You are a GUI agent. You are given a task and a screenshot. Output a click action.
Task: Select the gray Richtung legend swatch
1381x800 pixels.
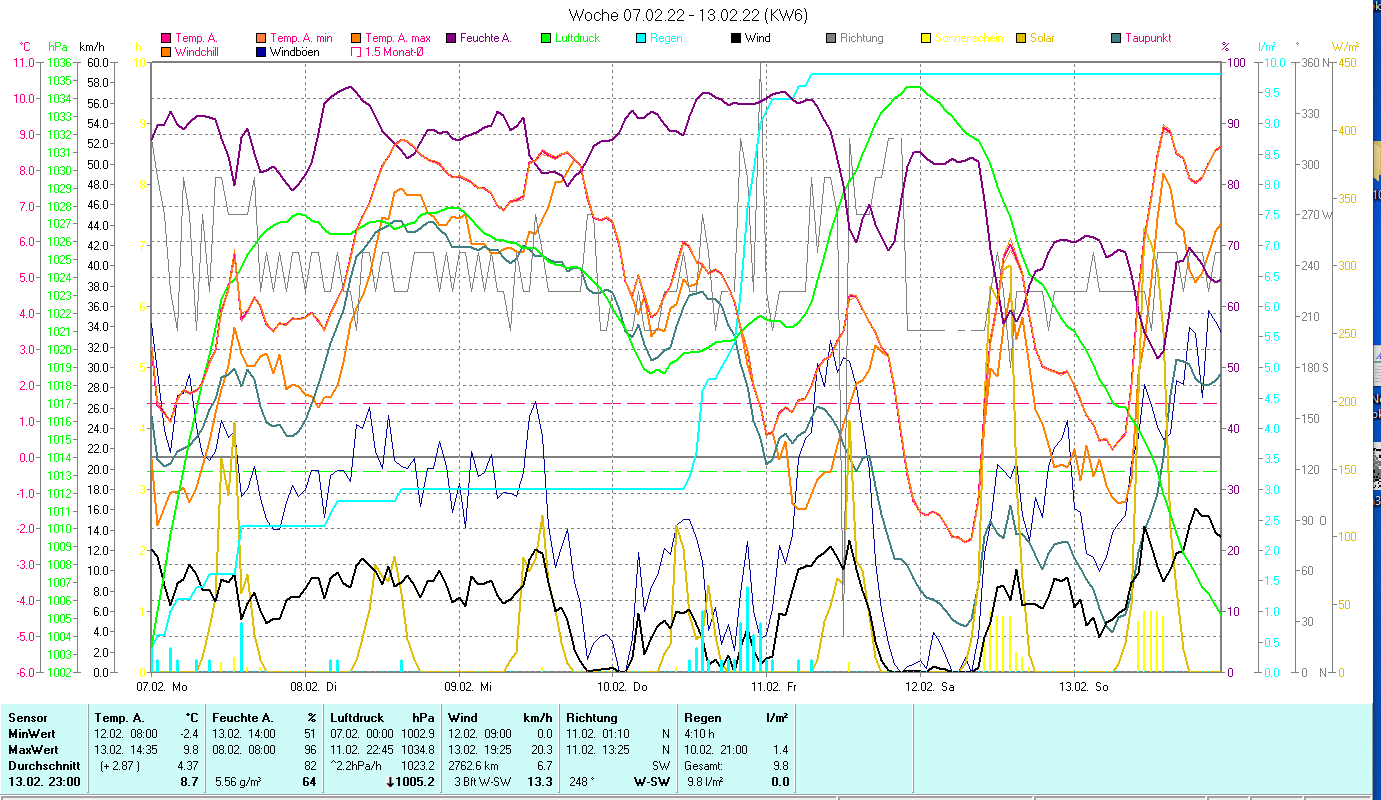tap(831, 38)
